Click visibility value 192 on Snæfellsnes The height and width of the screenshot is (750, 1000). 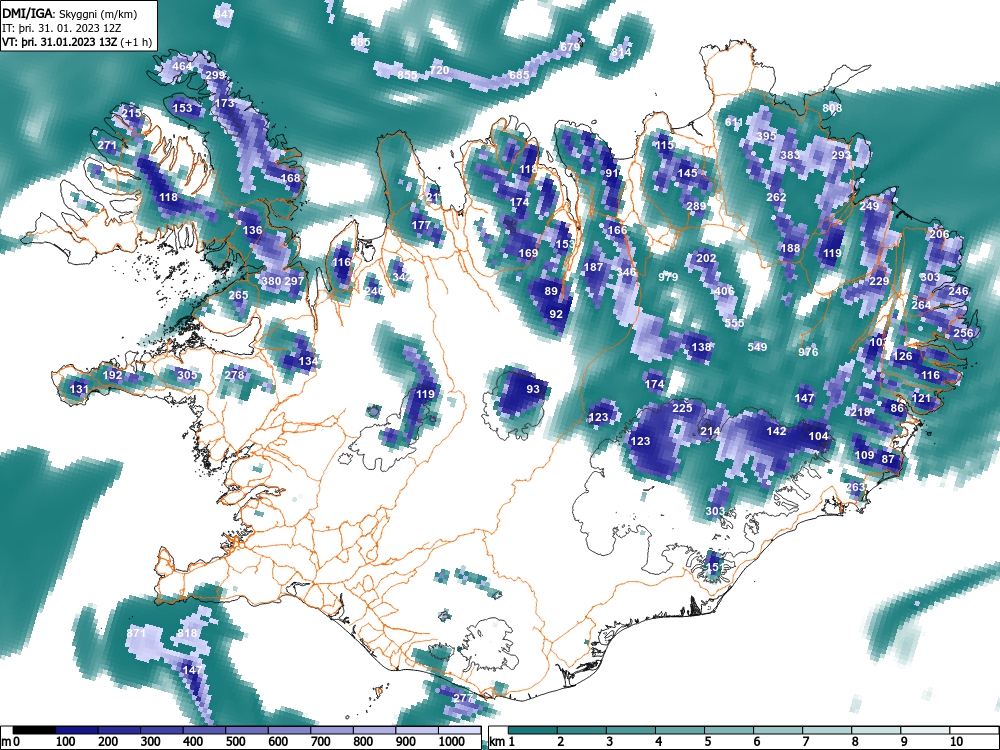tap(112, 375)
